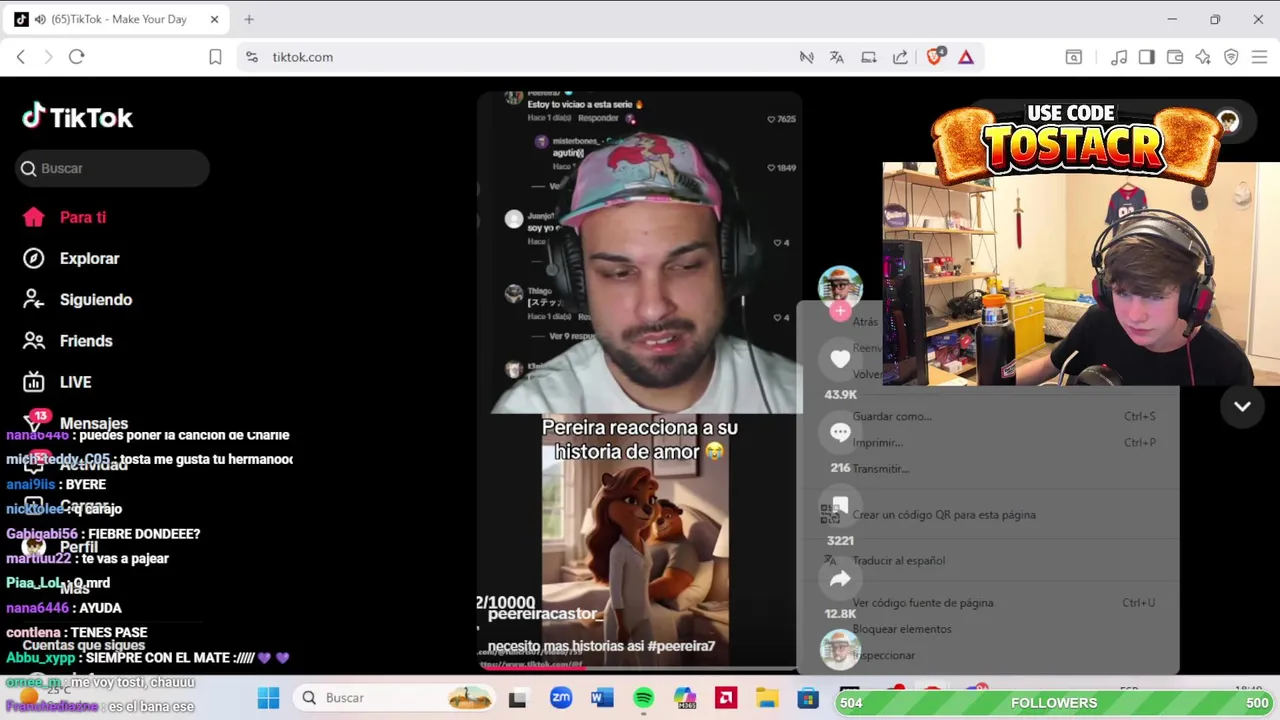Open the translate page icon in address bar
Screen dimensions: 1280x720
[x=837, y=57]
